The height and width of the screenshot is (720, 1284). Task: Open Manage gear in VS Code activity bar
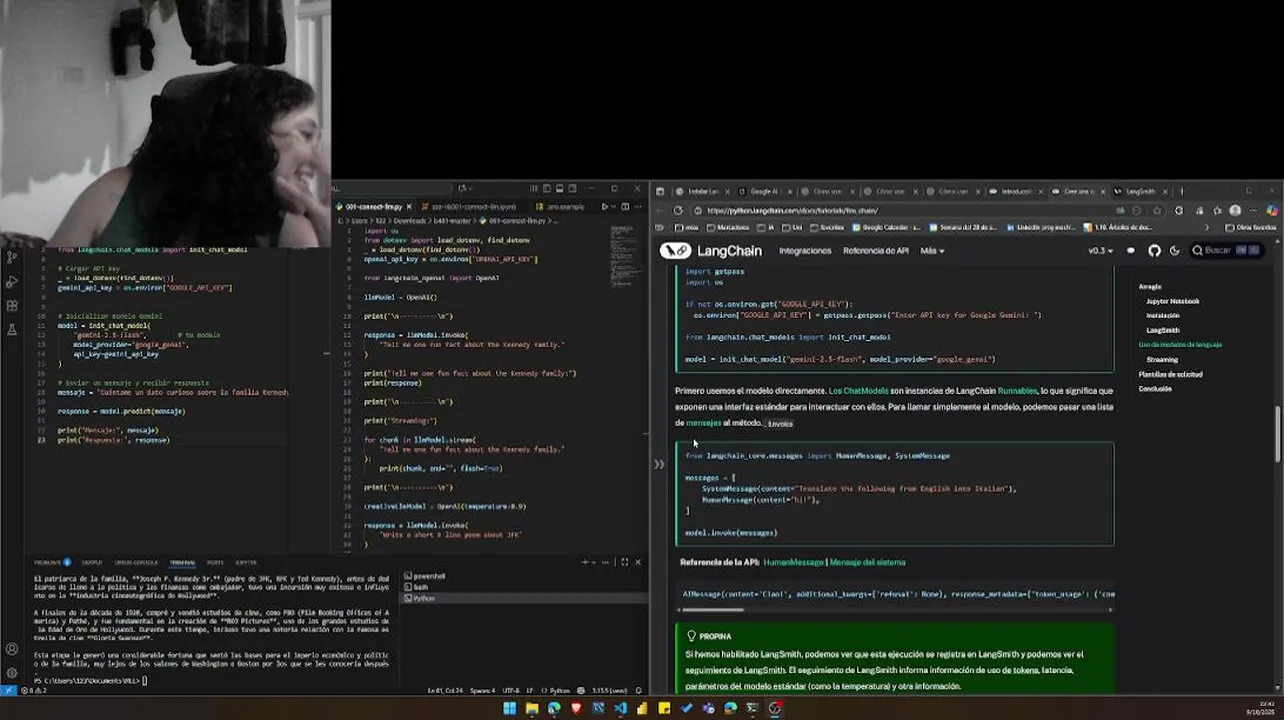pos(11,673)
